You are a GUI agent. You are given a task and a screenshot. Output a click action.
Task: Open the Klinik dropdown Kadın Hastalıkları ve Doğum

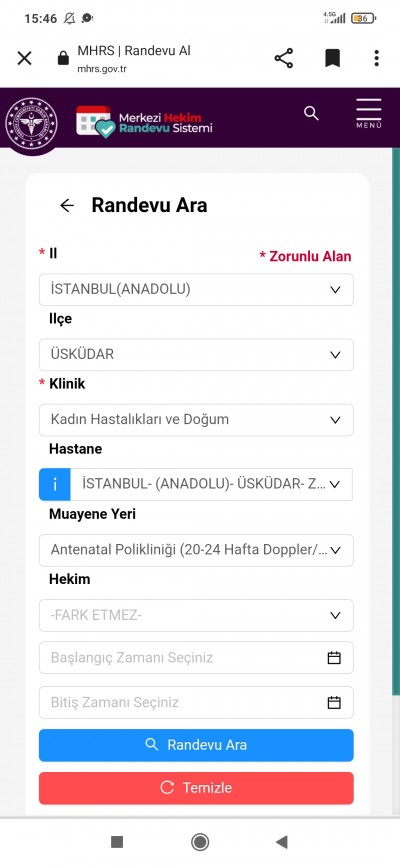point(196,420)
